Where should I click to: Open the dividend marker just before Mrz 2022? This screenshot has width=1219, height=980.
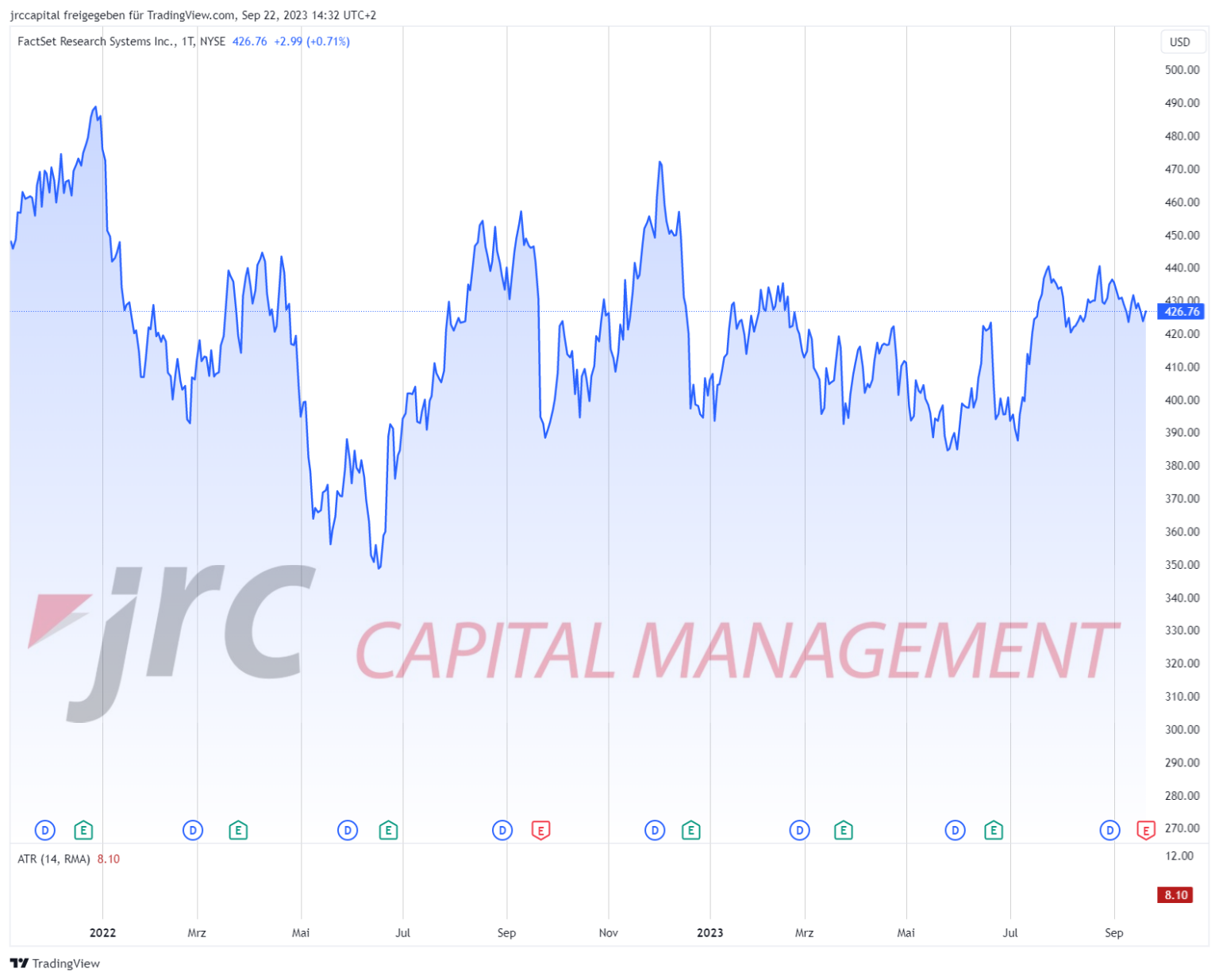[x=193, y=831]
